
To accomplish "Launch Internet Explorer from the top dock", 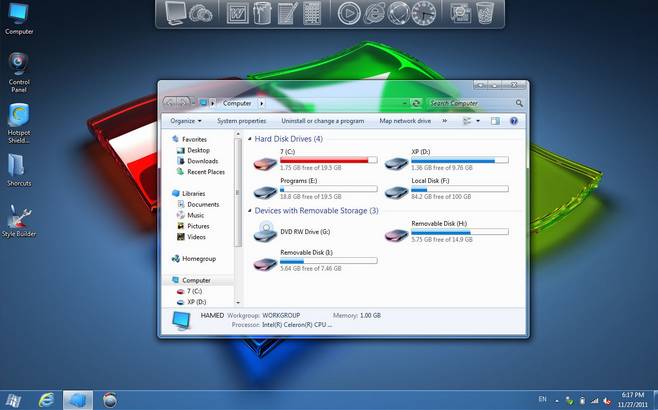I will click(x=374, y=13).
